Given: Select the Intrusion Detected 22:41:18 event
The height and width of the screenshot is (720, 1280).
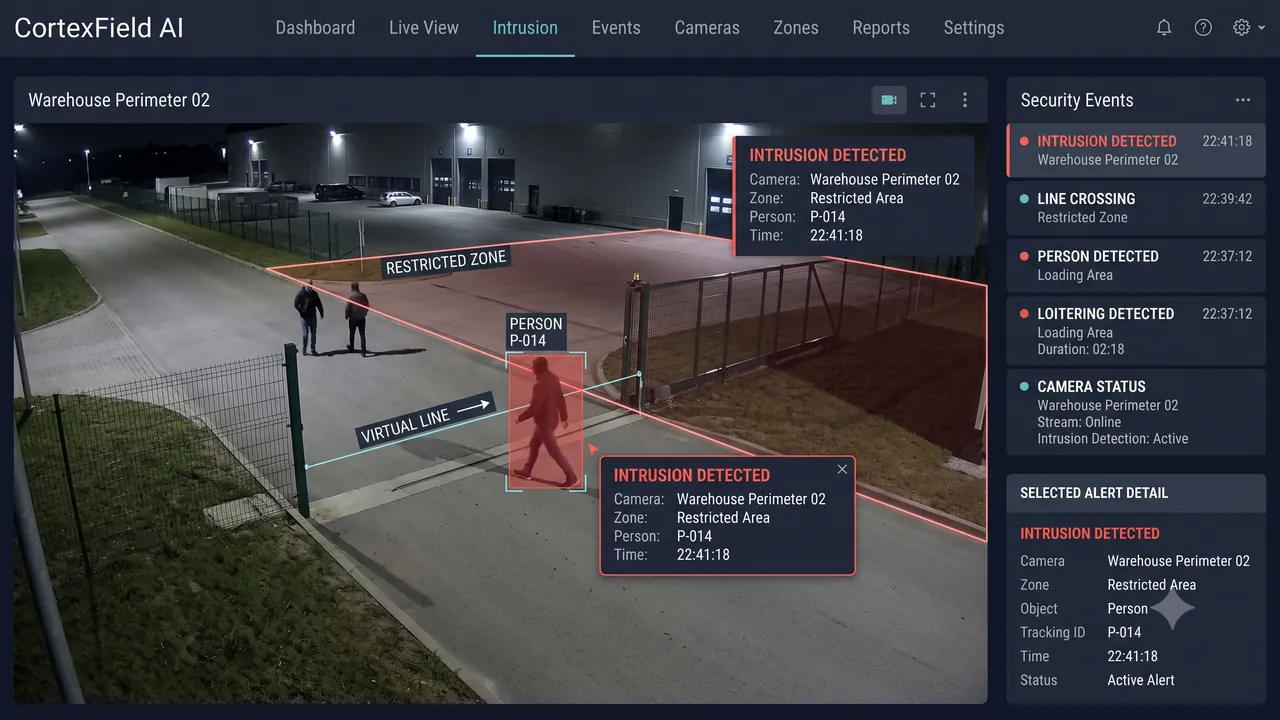Looking at the screenshot, I should coord(1136,150).
